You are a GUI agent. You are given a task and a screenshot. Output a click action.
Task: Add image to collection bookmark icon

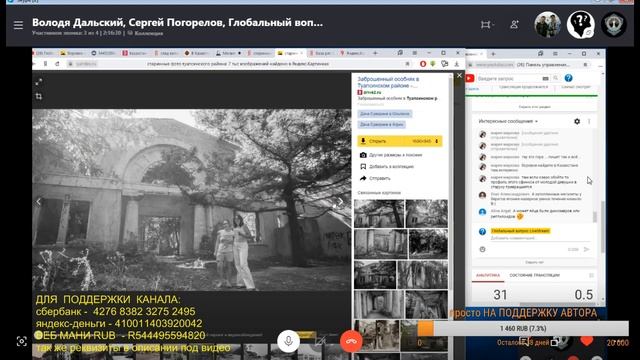363,167
